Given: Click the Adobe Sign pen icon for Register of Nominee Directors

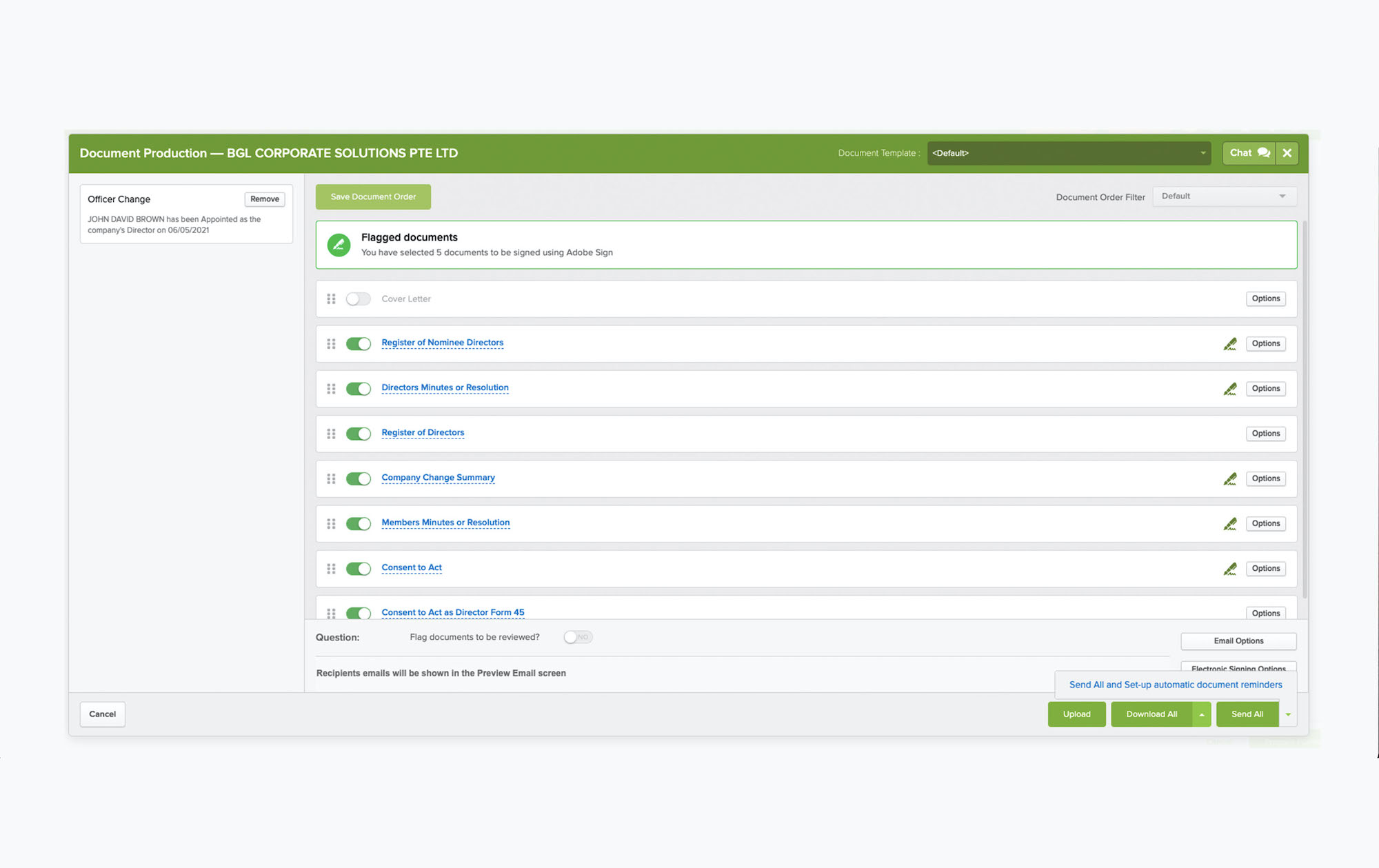Looking at the screenshot, I should 1230,343.
